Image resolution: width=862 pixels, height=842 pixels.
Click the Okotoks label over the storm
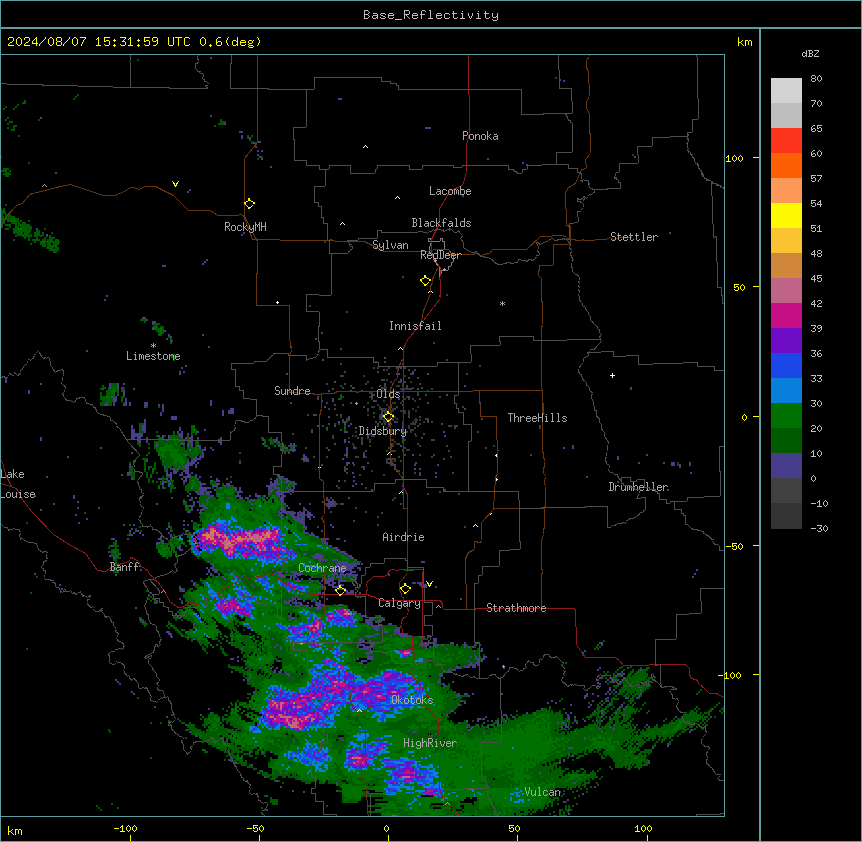click(x=412, y=700)
